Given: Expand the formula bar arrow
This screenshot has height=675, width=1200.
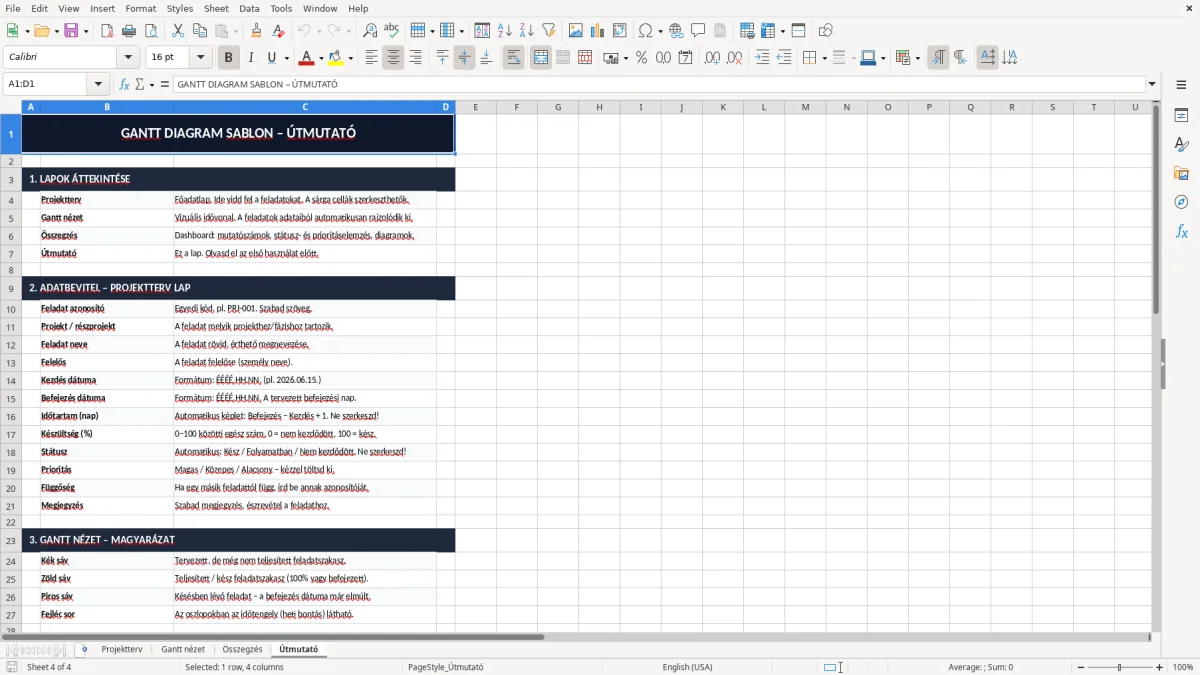Looking at the screenshot, I should [1152, 84].
